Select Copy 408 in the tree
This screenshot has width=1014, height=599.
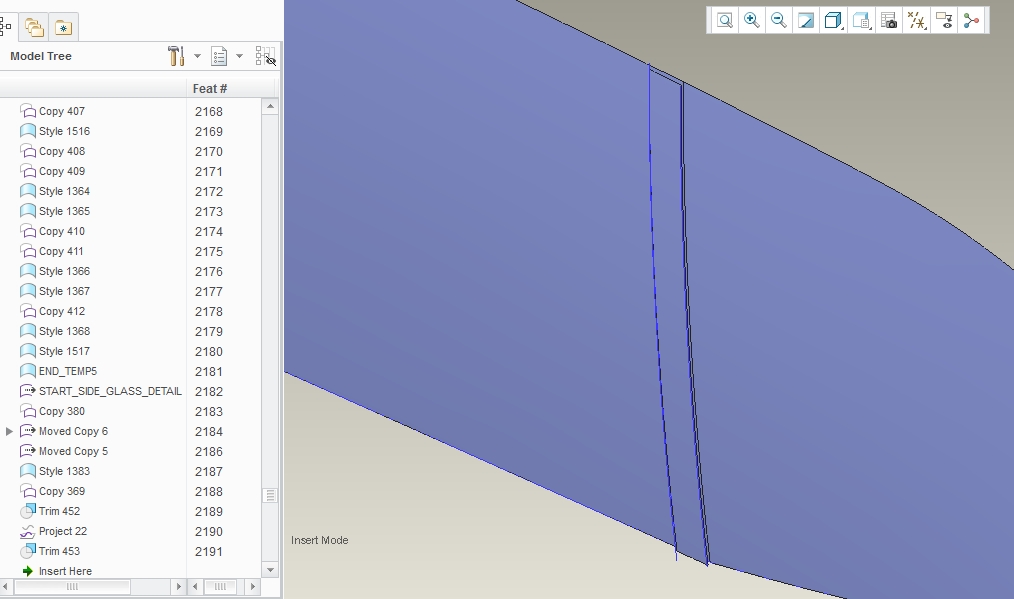(61, 151)
